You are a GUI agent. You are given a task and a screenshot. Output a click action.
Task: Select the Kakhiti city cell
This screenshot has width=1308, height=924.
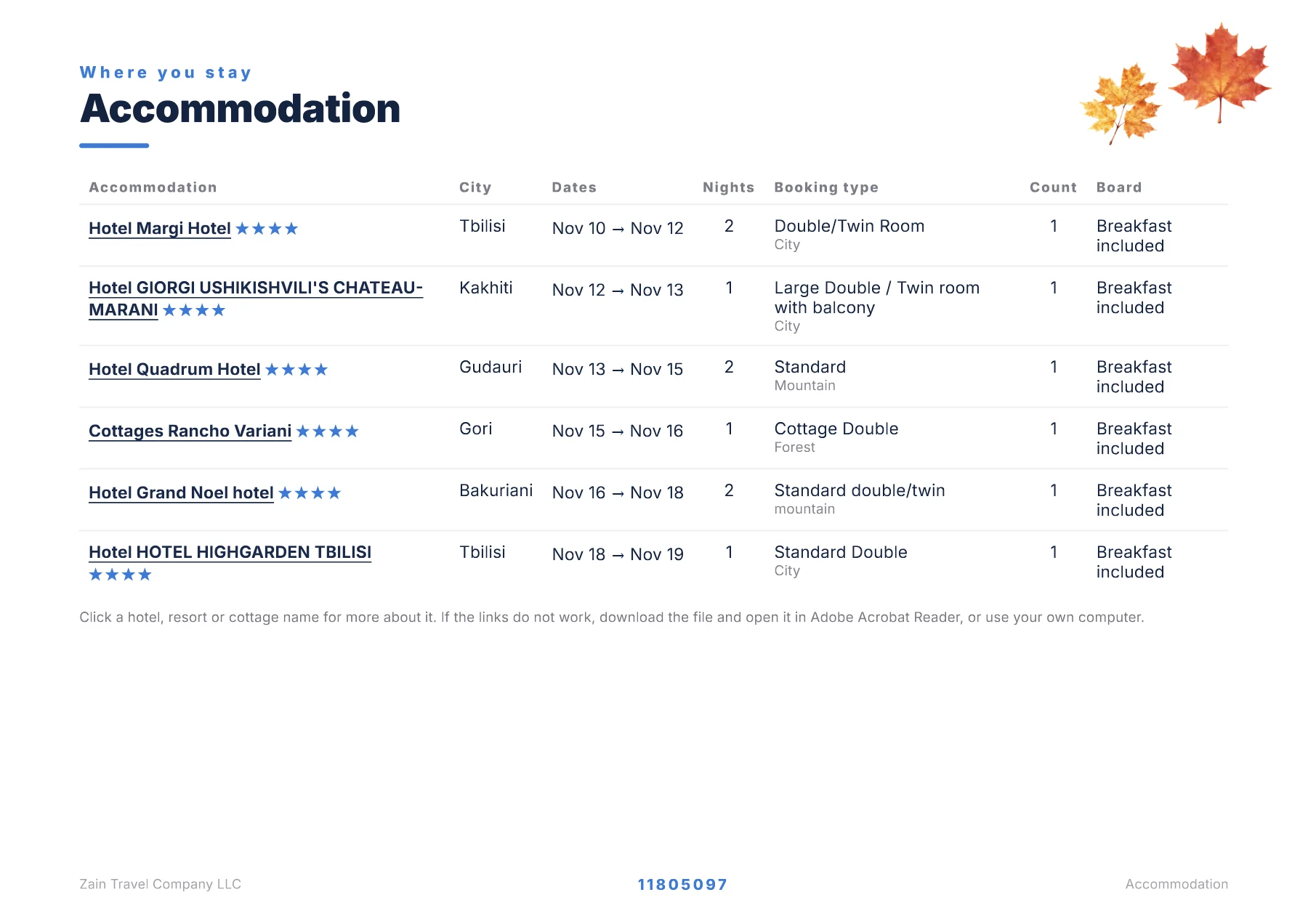pyautogui.click(x=486, y=288)
